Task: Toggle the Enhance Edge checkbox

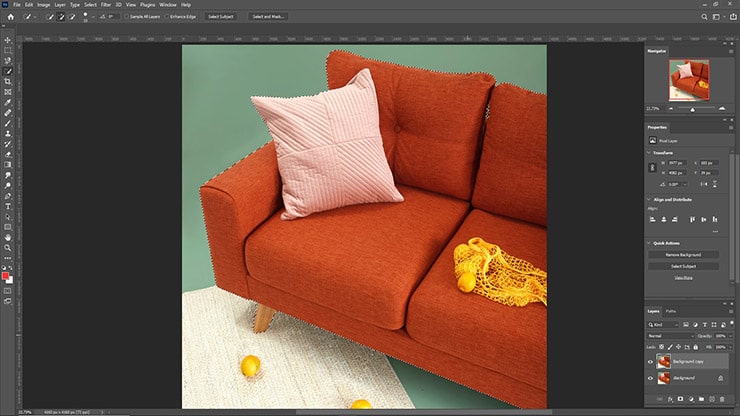Action: click(x=167, y=17)
